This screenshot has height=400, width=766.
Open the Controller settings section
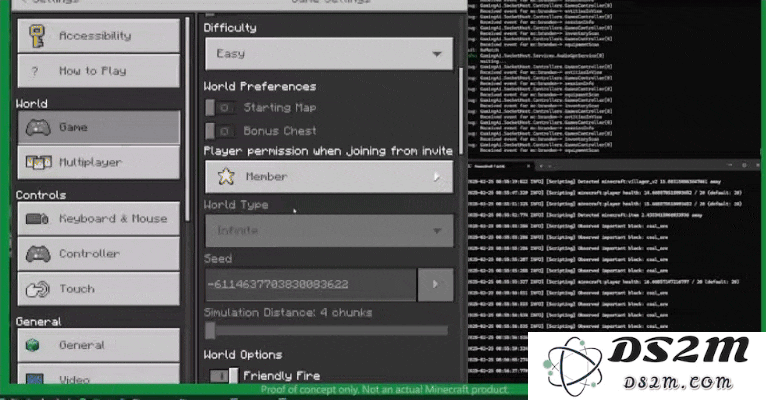99,254
